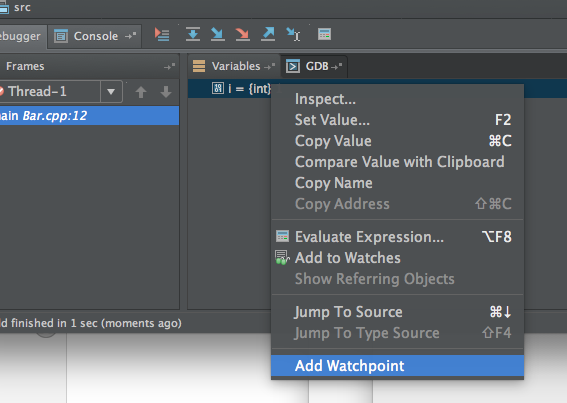Screen dimensions: 567x403
Task: Choose Copy Name menu entry
Action: [397, 183]
